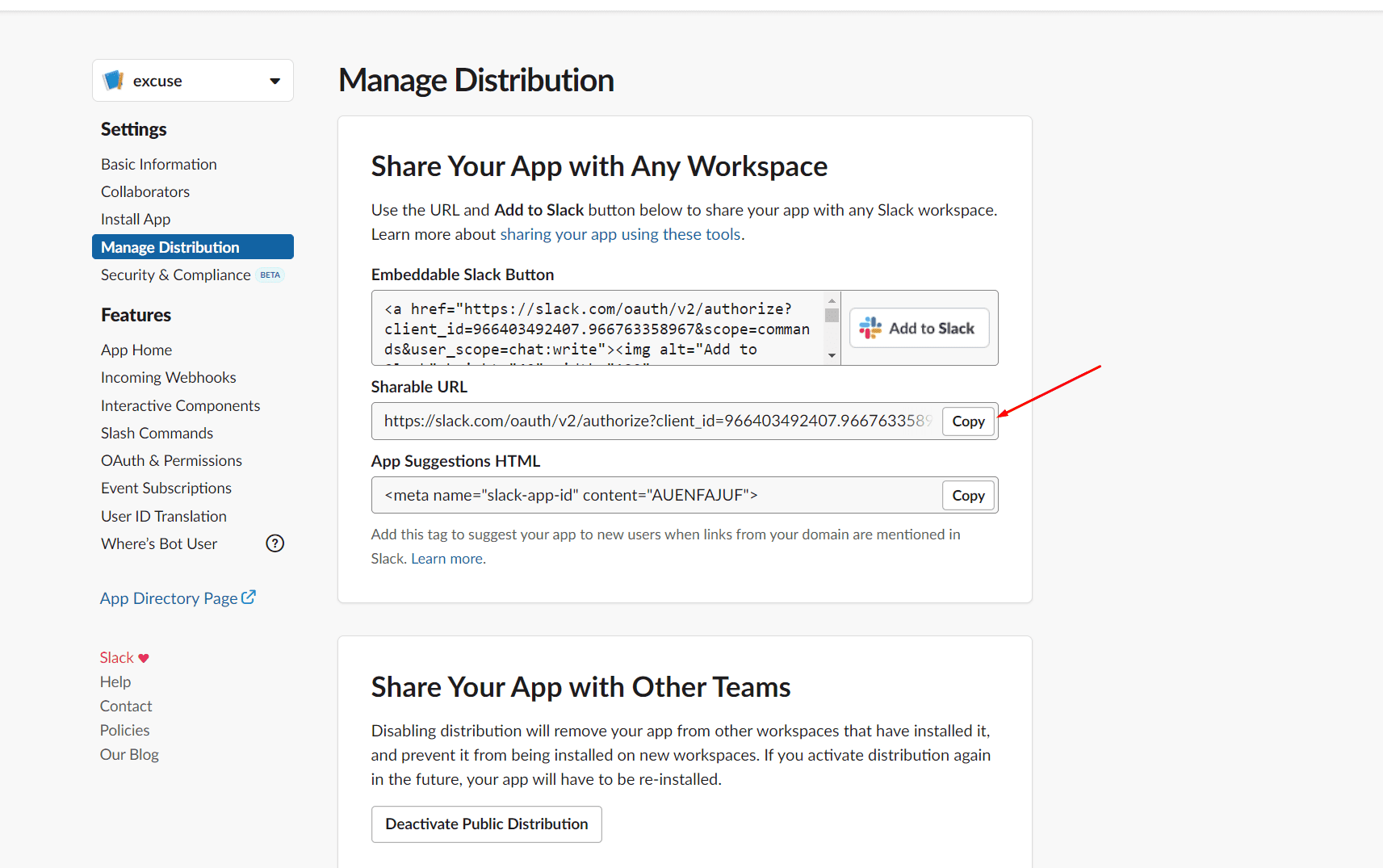Click the red heart icon

[144, 658]
